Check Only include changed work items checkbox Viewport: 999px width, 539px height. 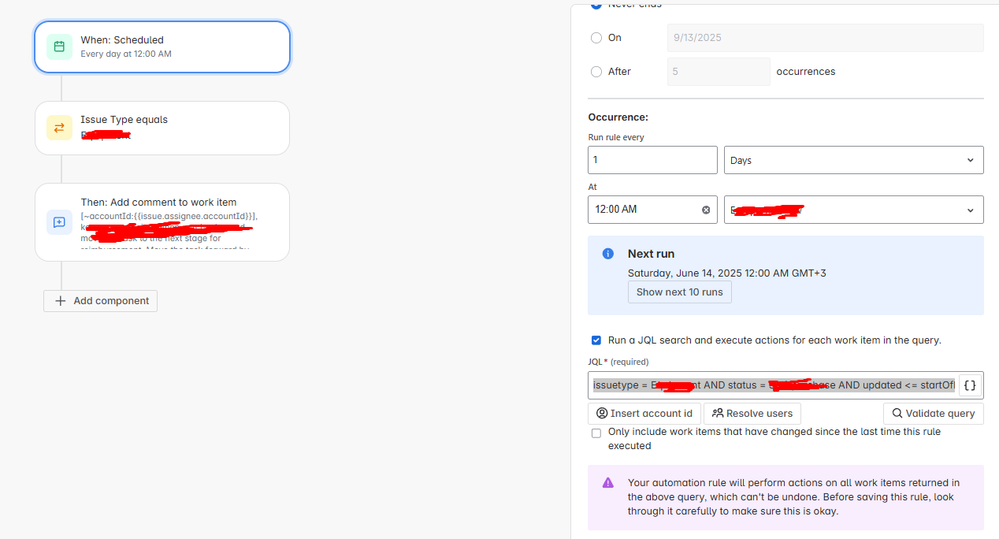click(x=596, y=433)
